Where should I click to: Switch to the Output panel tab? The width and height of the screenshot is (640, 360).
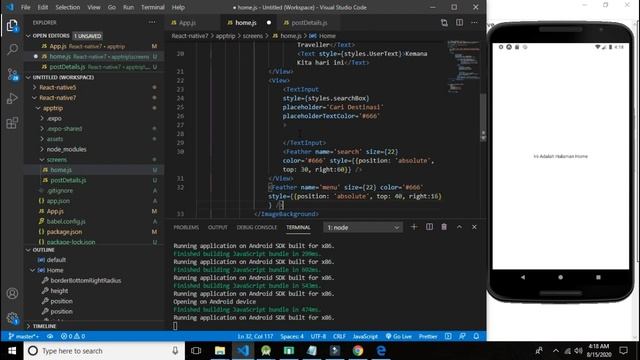click(x=218, y=227)
